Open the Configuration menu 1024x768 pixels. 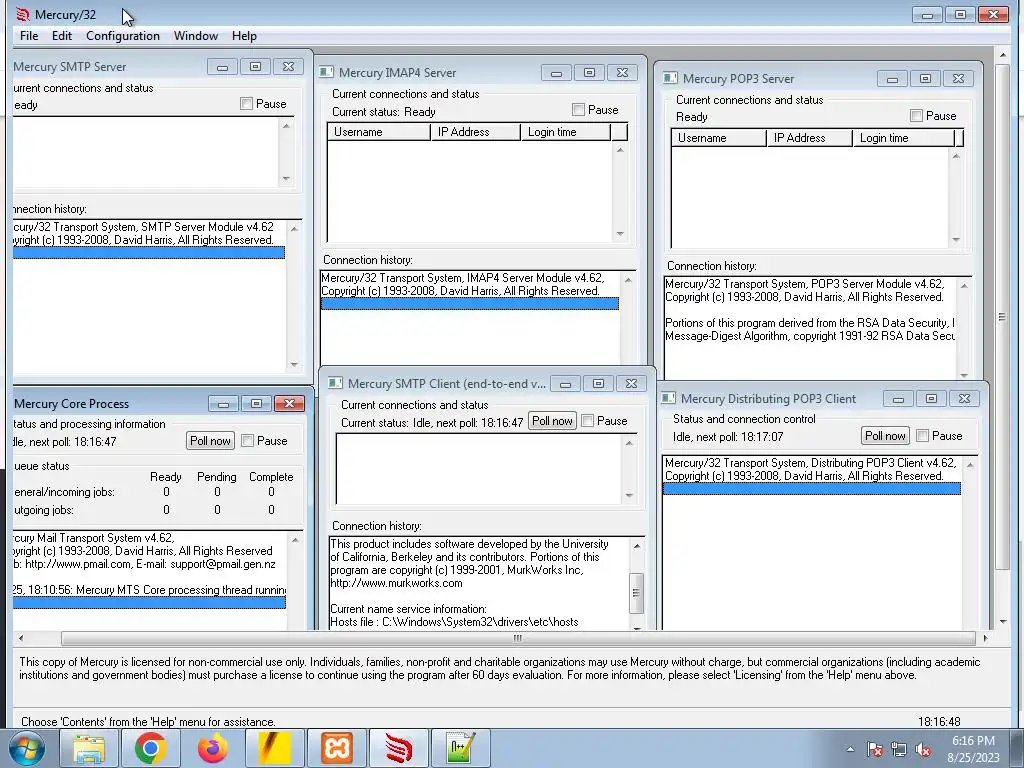pyautogui.click(x=123, y=36)
